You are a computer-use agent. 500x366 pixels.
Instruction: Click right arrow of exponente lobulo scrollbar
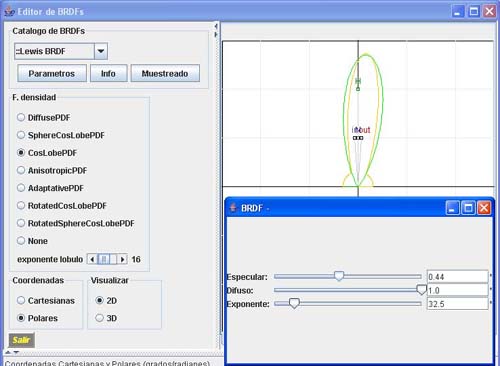click(122, 259)
